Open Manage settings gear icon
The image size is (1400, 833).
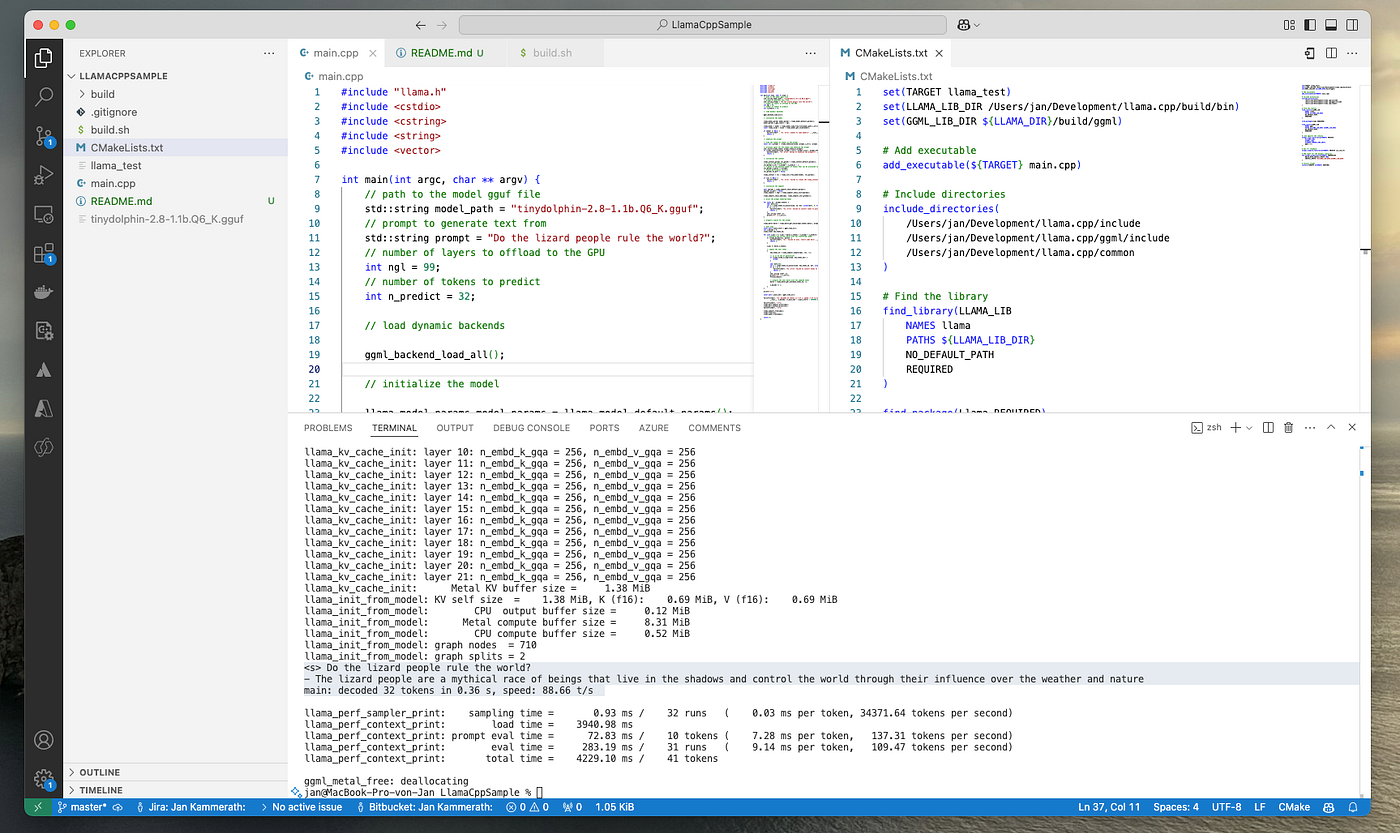click(43, 778)
